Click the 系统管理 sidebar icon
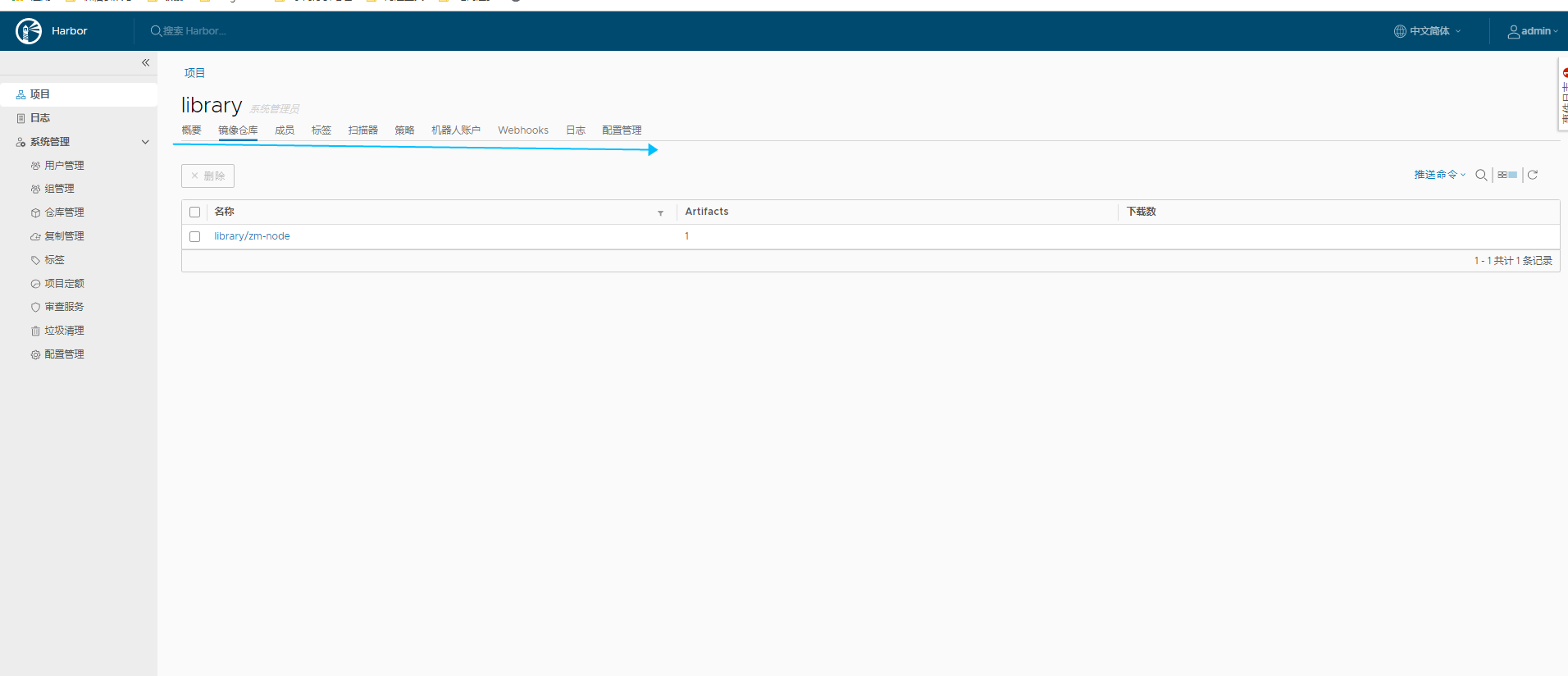 coord(21,142)
